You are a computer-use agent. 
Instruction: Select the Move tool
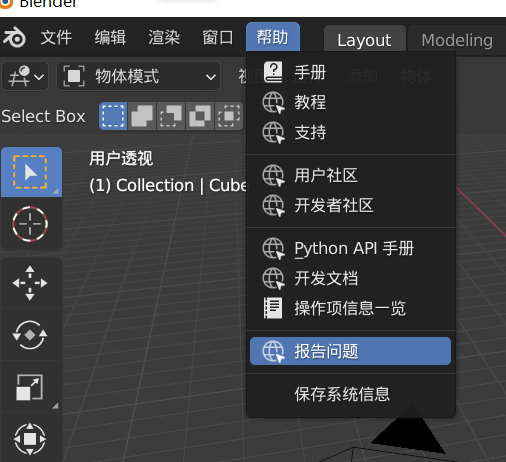tap(30, 283)
